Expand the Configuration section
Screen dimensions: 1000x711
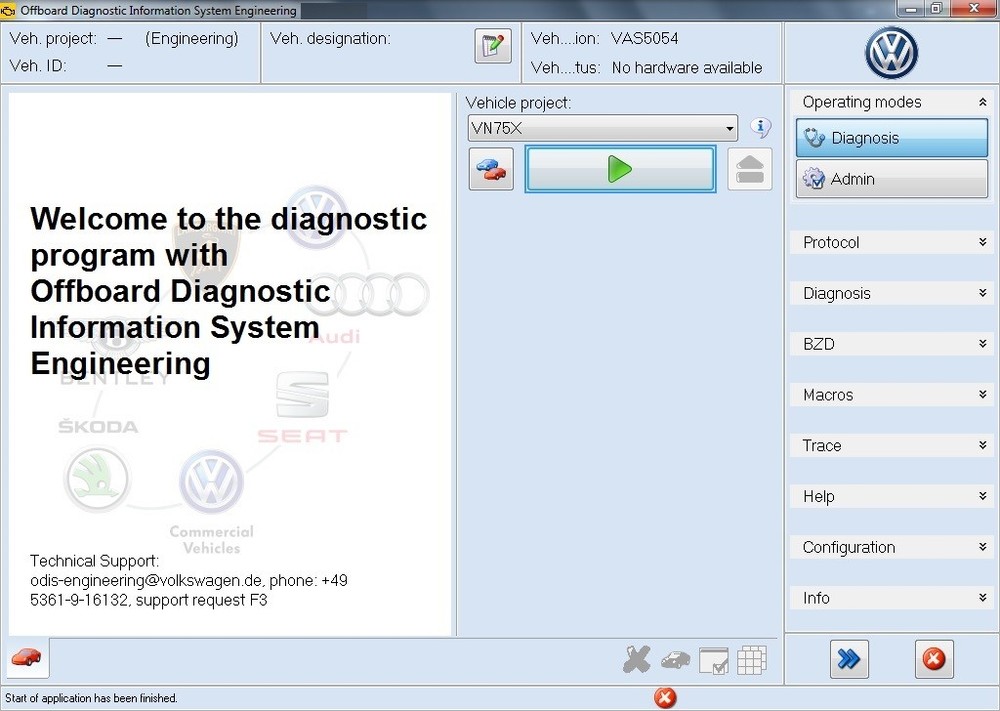890,547
